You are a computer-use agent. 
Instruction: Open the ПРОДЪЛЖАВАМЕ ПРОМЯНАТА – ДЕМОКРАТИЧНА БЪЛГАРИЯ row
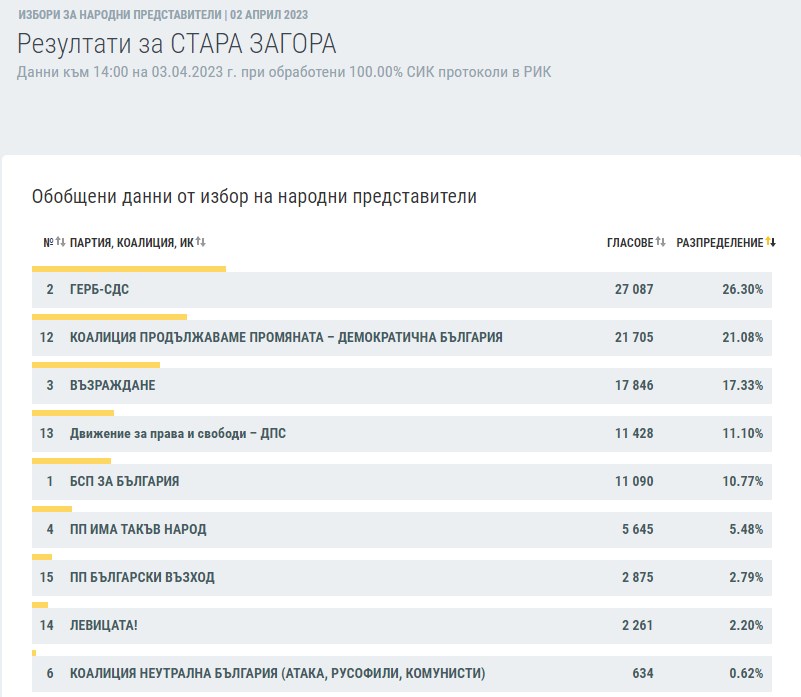coord(286,338)
